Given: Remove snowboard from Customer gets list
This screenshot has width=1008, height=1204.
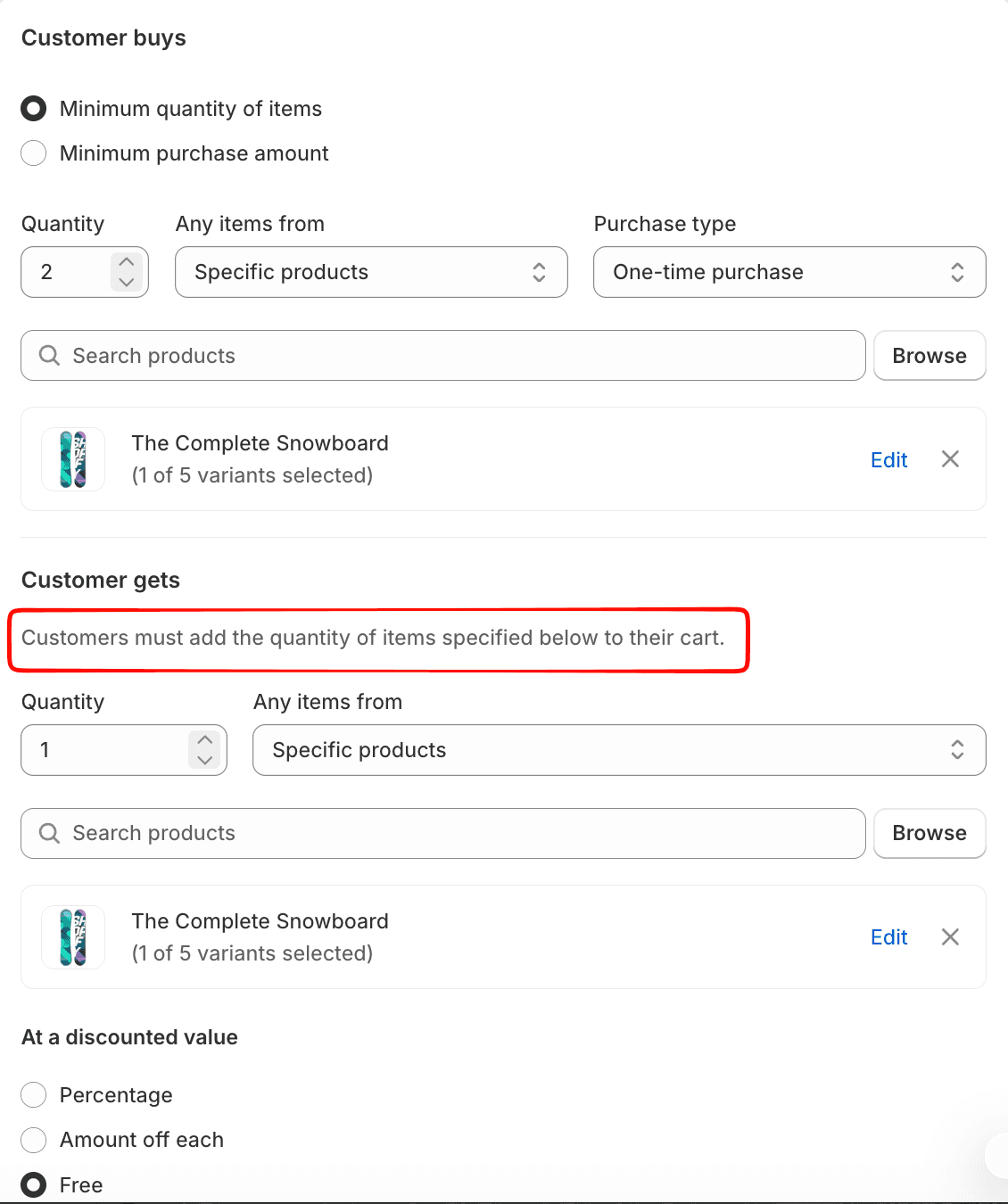Looking at the screenshot, I should (950, 936).
